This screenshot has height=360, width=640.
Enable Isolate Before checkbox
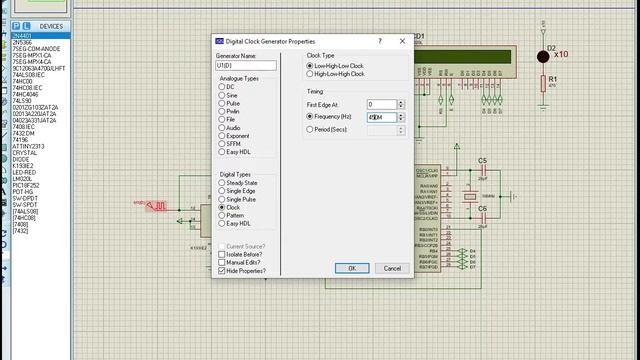(x=222, y=254)
